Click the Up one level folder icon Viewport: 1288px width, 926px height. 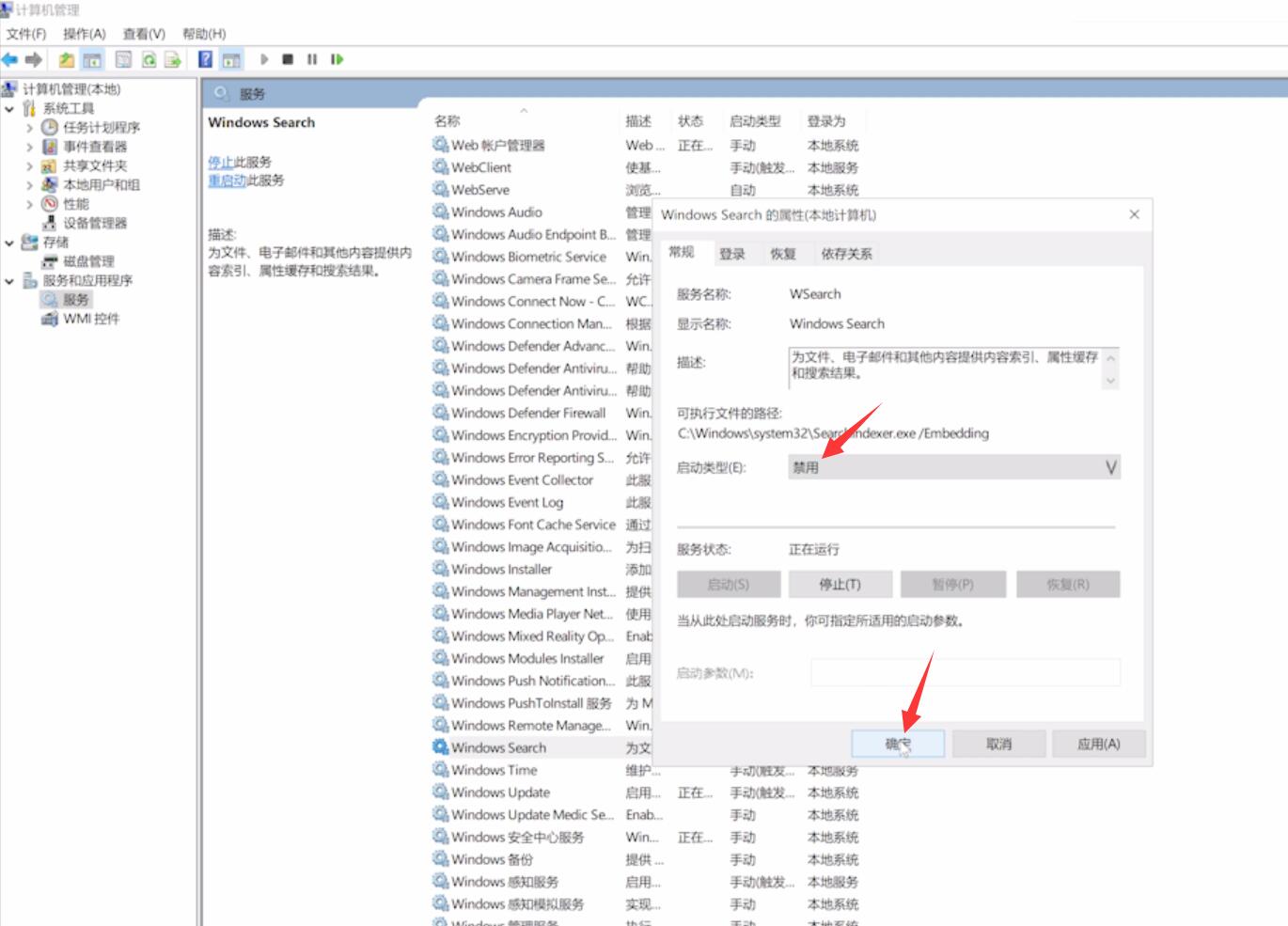tap(67, 59)
